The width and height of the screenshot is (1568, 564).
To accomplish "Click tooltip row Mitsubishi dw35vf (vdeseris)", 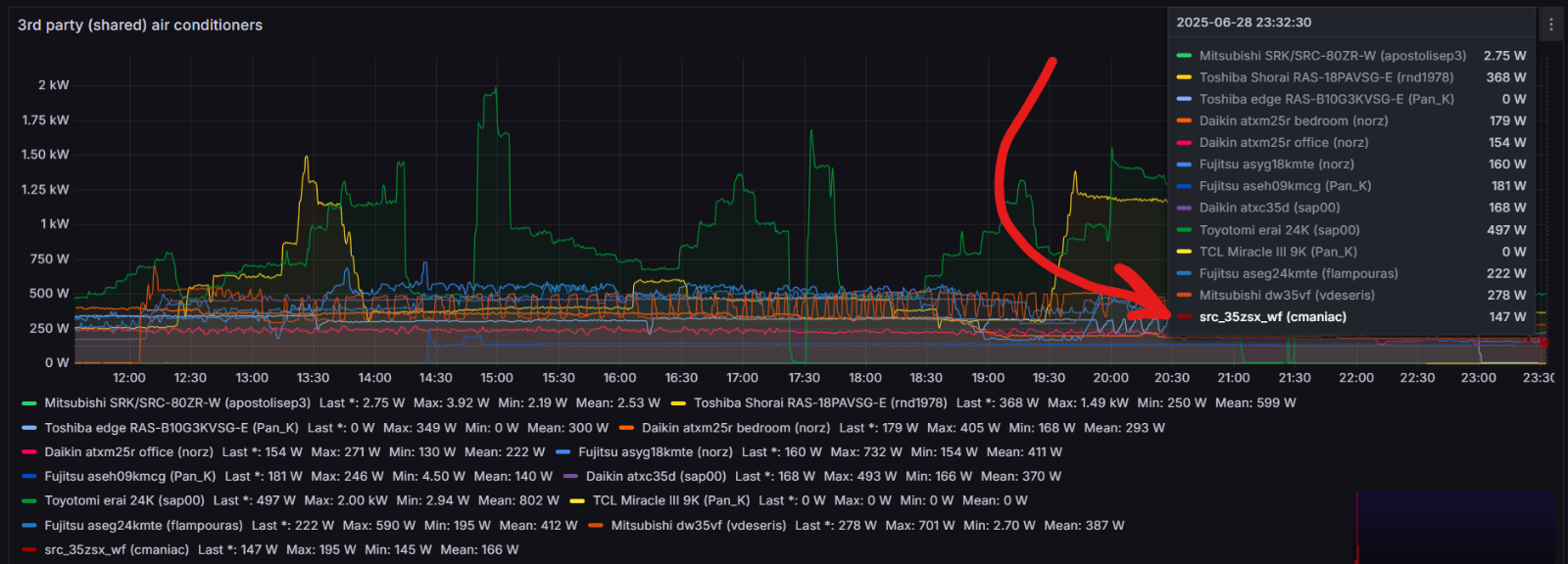I will tap(1351, 295).
